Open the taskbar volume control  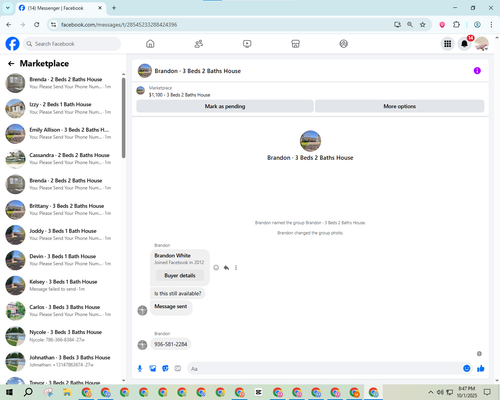tap(440, 392)
